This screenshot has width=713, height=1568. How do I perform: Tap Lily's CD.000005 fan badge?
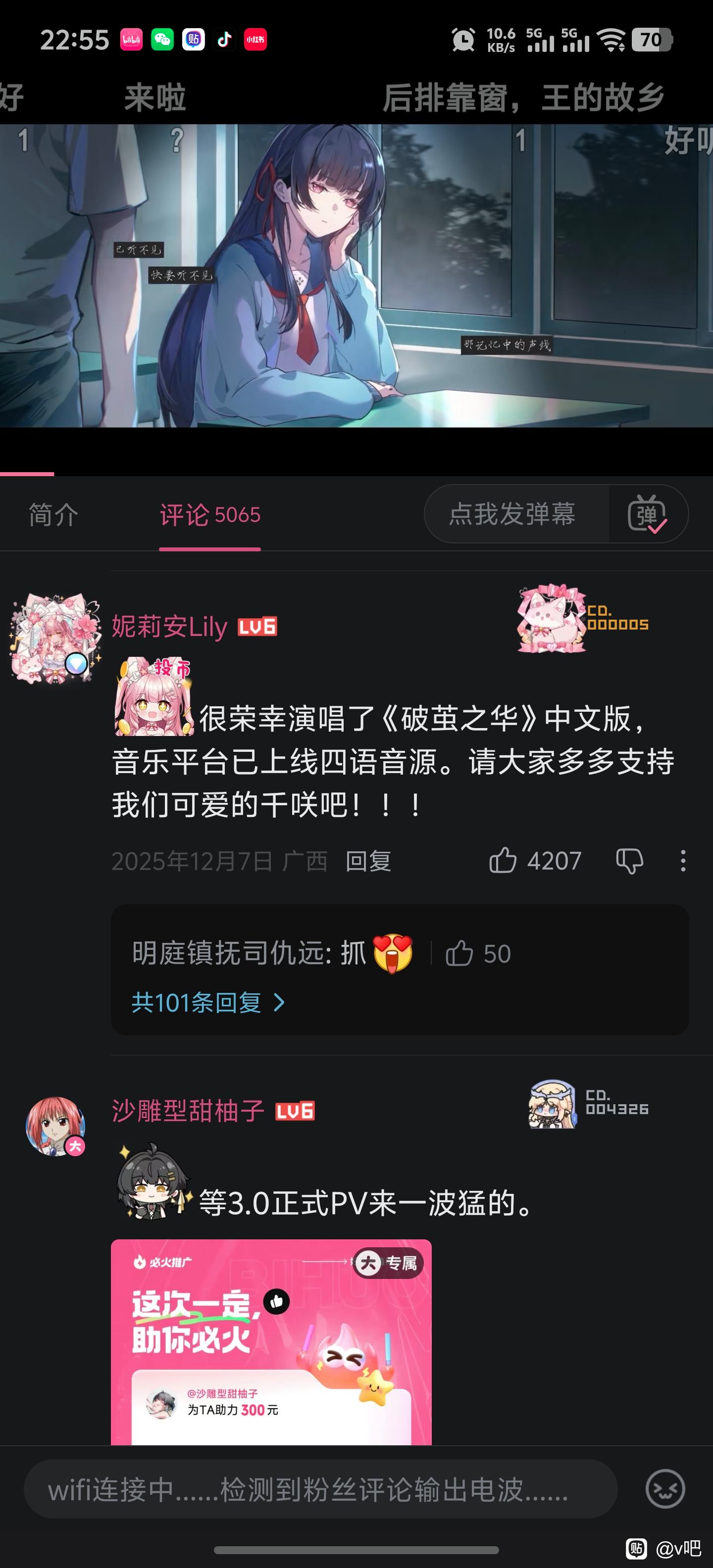click(x=583, y=618)
